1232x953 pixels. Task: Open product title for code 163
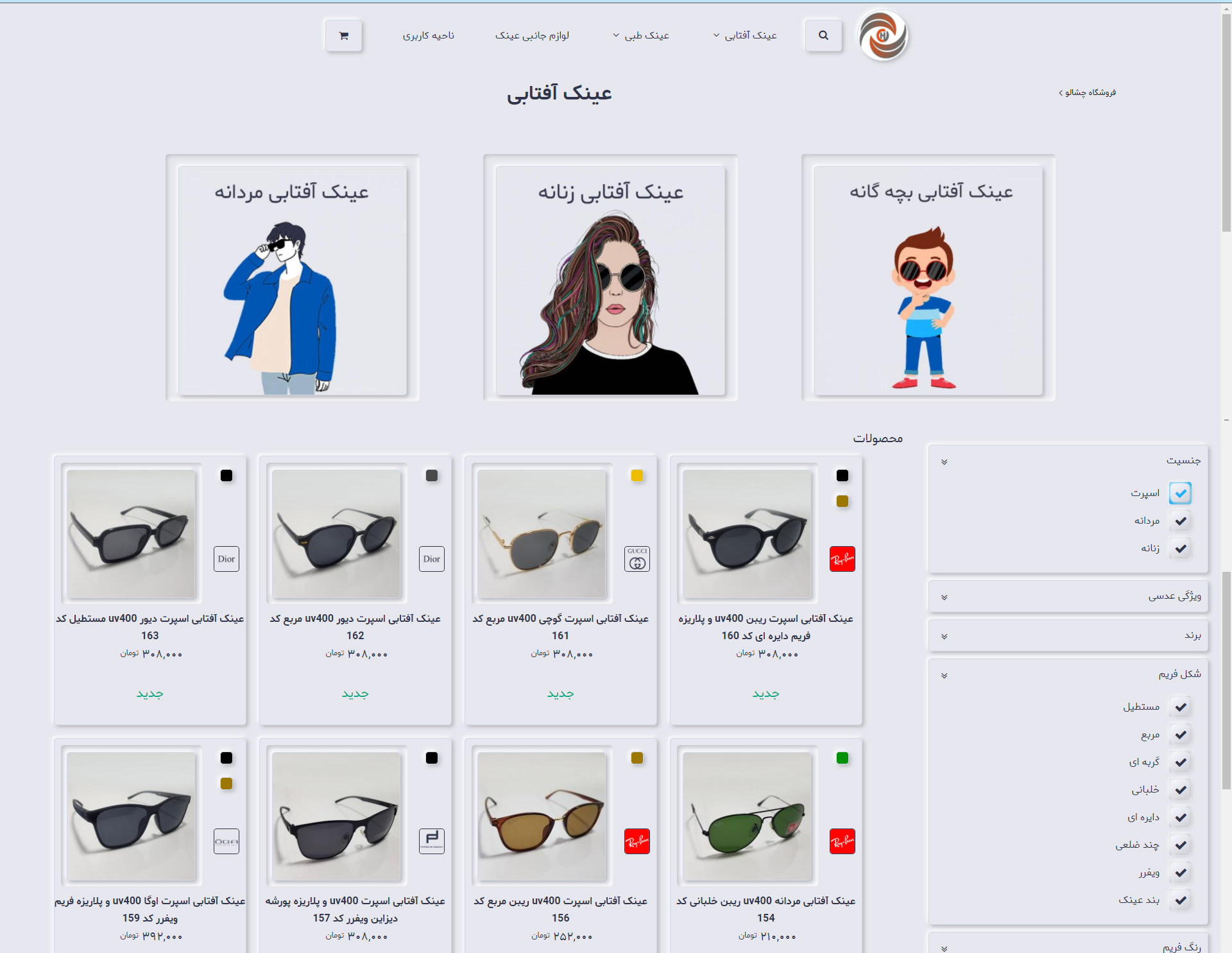(150, 627)
